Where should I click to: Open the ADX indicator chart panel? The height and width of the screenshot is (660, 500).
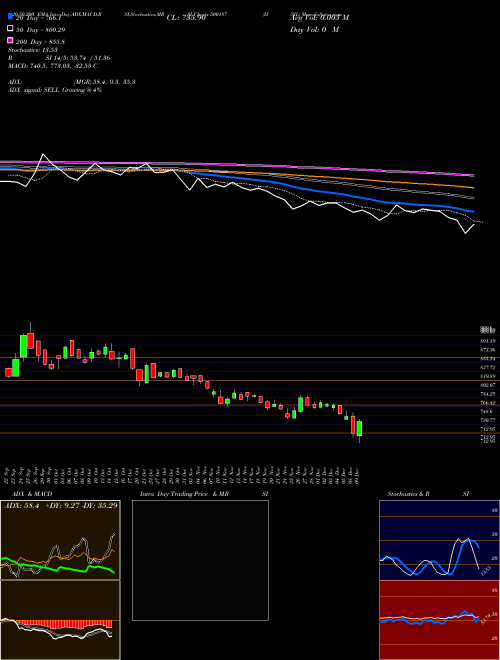(x=60, y=540)
